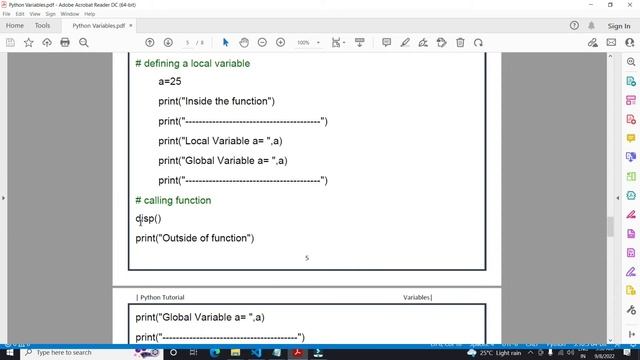Go to previous page arrow
640x360 pixels.
click(150, 42)
